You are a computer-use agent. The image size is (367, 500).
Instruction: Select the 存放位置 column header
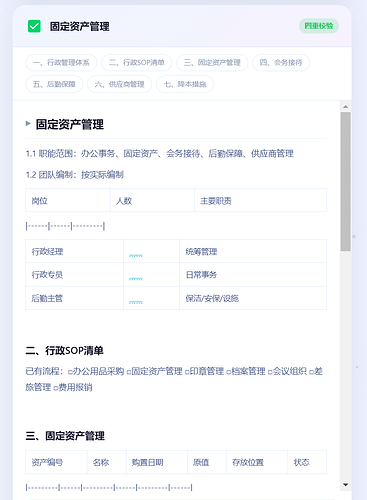257,462
